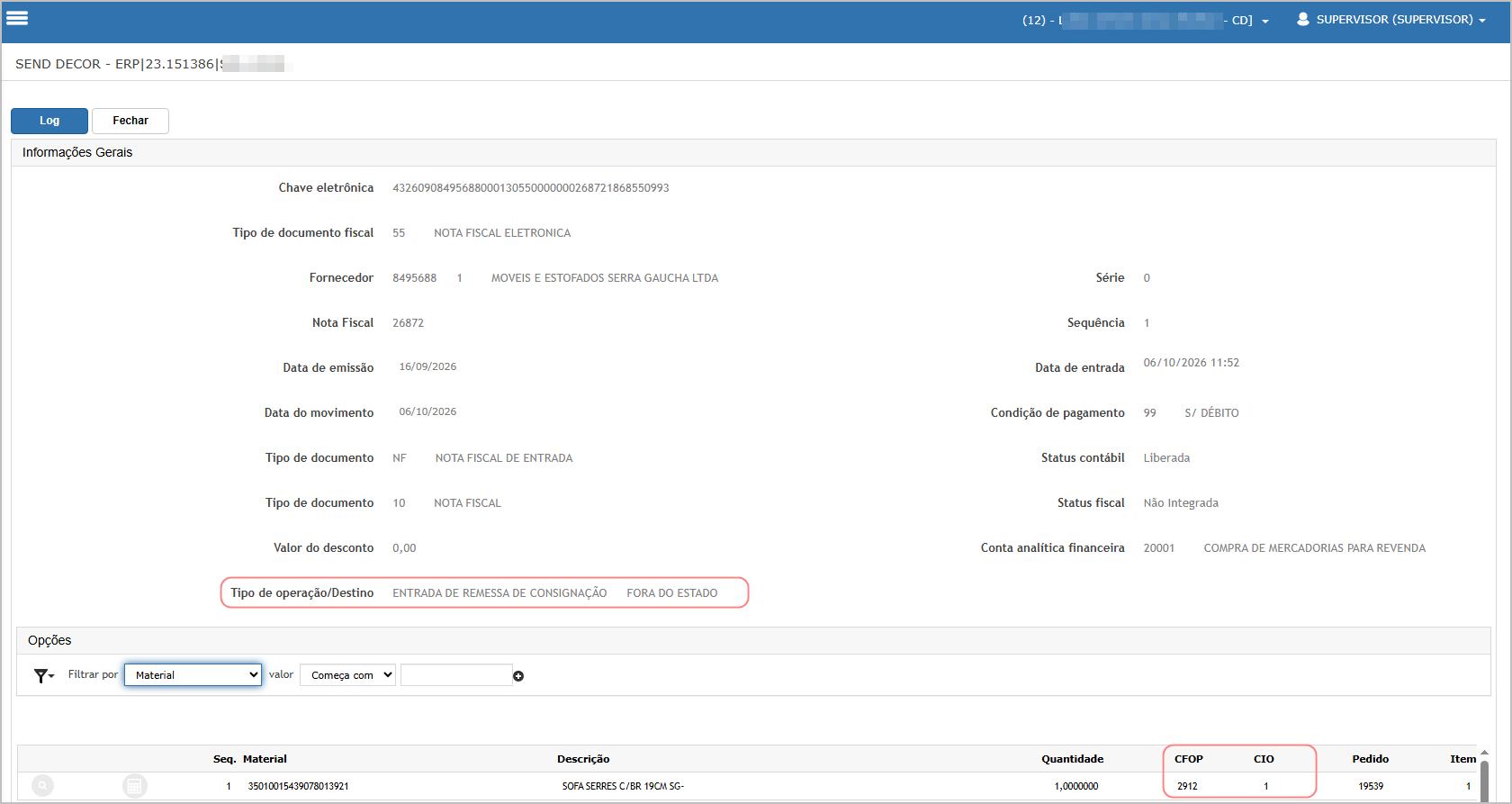Click 'COMPRA DE MERCADORIAS PARA REVENDA' text

tap(1314, 548)
